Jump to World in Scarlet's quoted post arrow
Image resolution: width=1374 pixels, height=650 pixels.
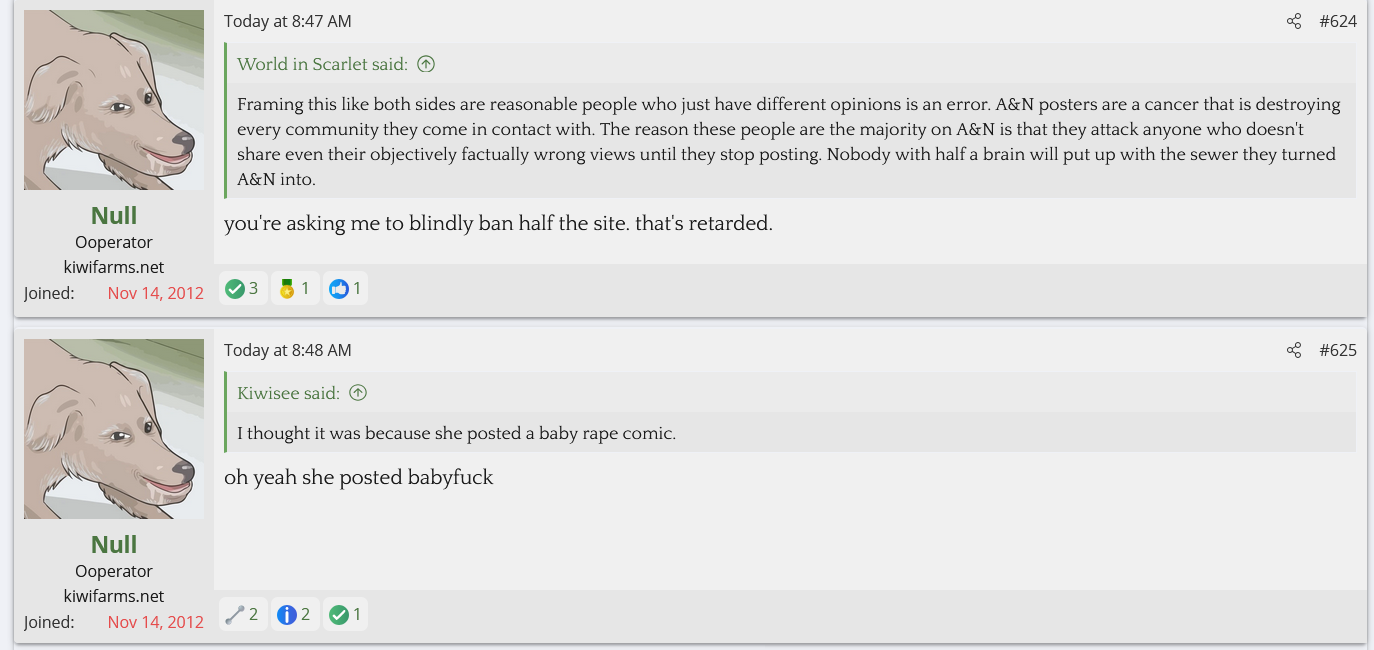click(x=426, y=64)
